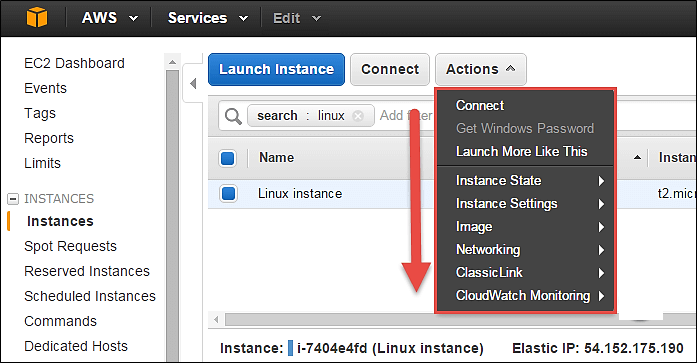Click the column sort triangle icon
Viewport: 697px width, 363px height.
[637, 157]
